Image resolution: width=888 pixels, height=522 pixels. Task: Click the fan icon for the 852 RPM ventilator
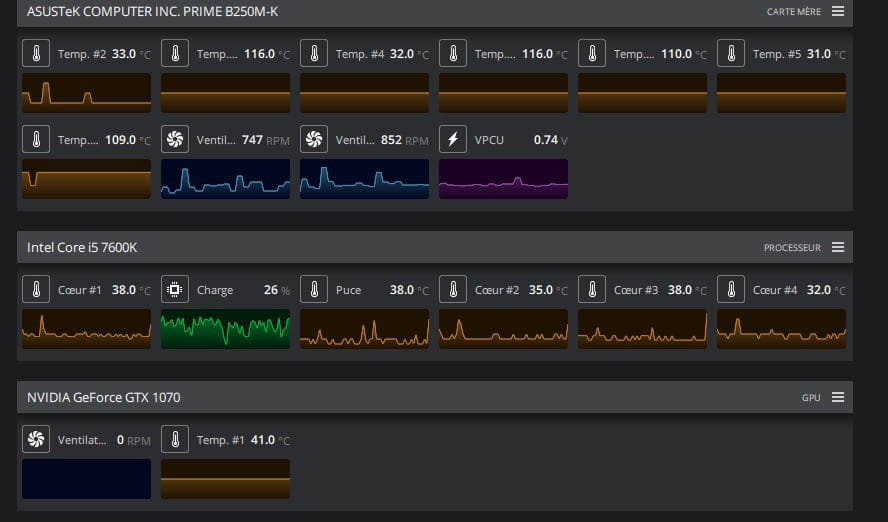click(x=314, y=139)
